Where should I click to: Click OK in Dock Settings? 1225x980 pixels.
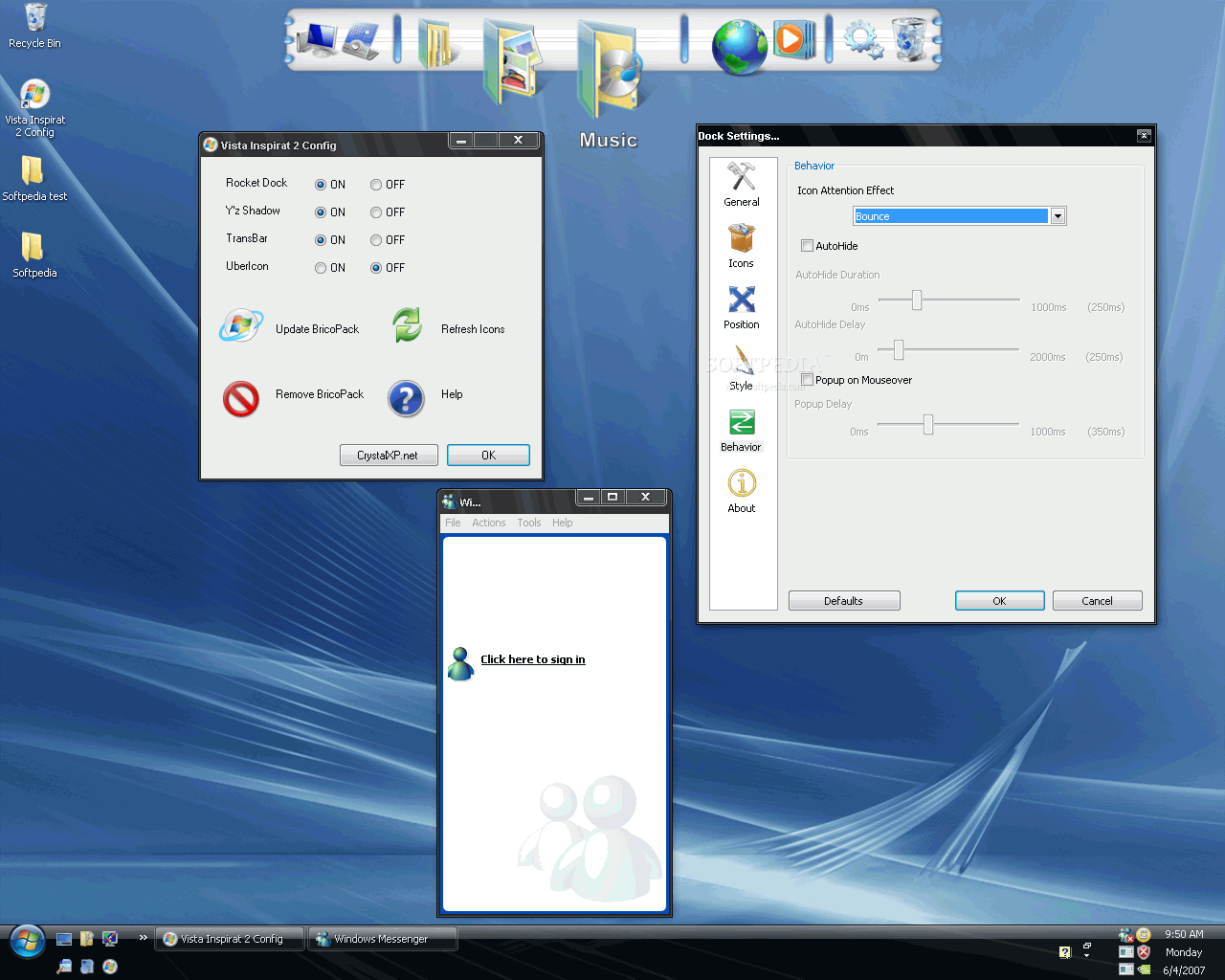pos(999,601)
